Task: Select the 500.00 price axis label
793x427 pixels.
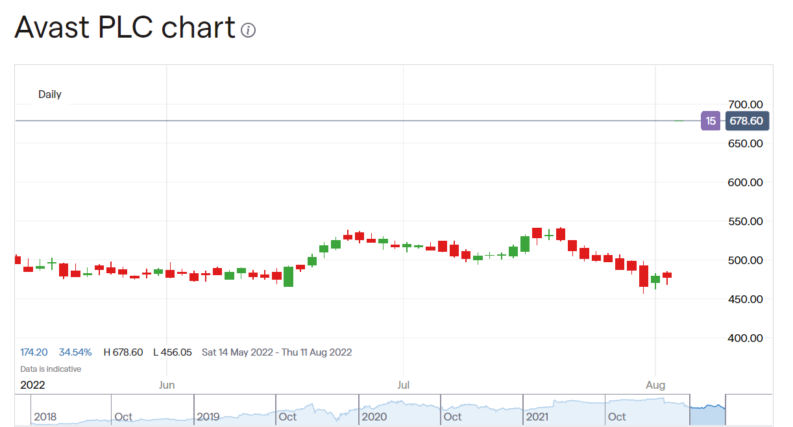Action: pos(745,261)
